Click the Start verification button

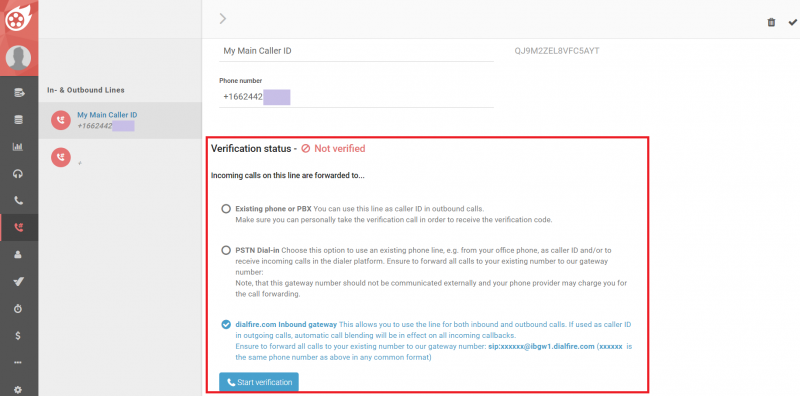(259, 382)
